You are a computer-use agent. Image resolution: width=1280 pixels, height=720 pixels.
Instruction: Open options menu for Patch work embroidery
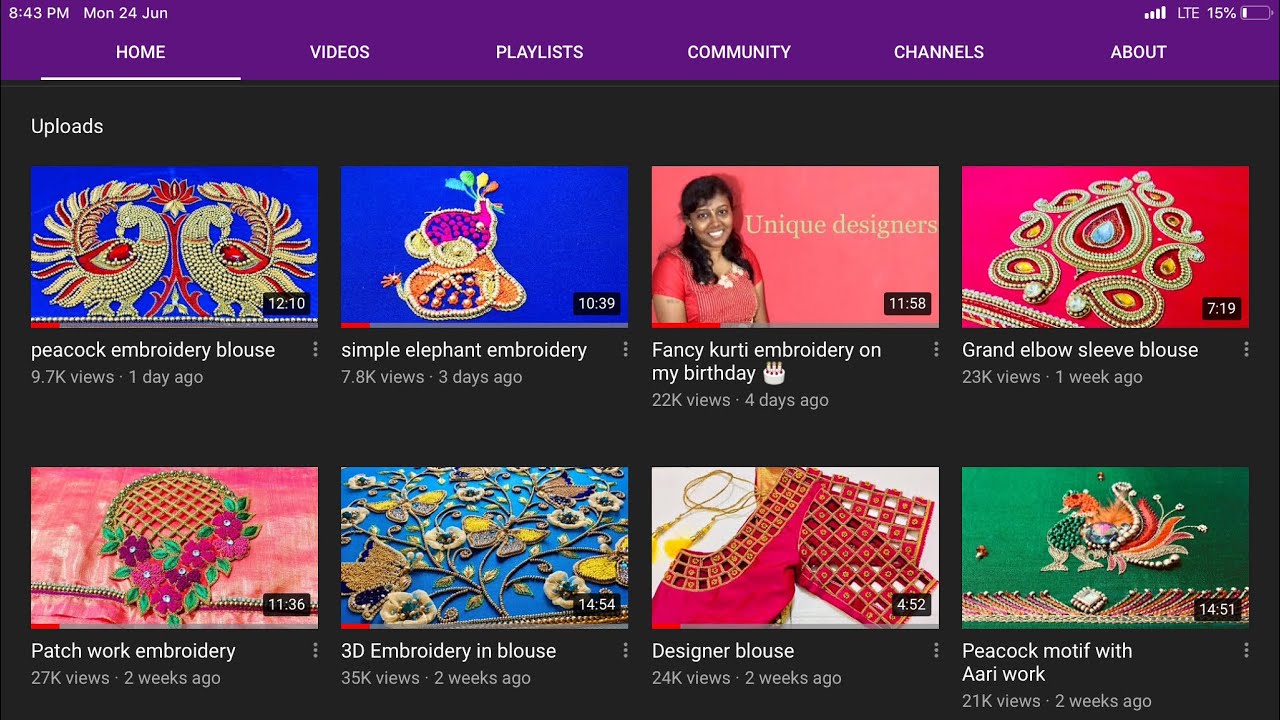pos(315,650)
